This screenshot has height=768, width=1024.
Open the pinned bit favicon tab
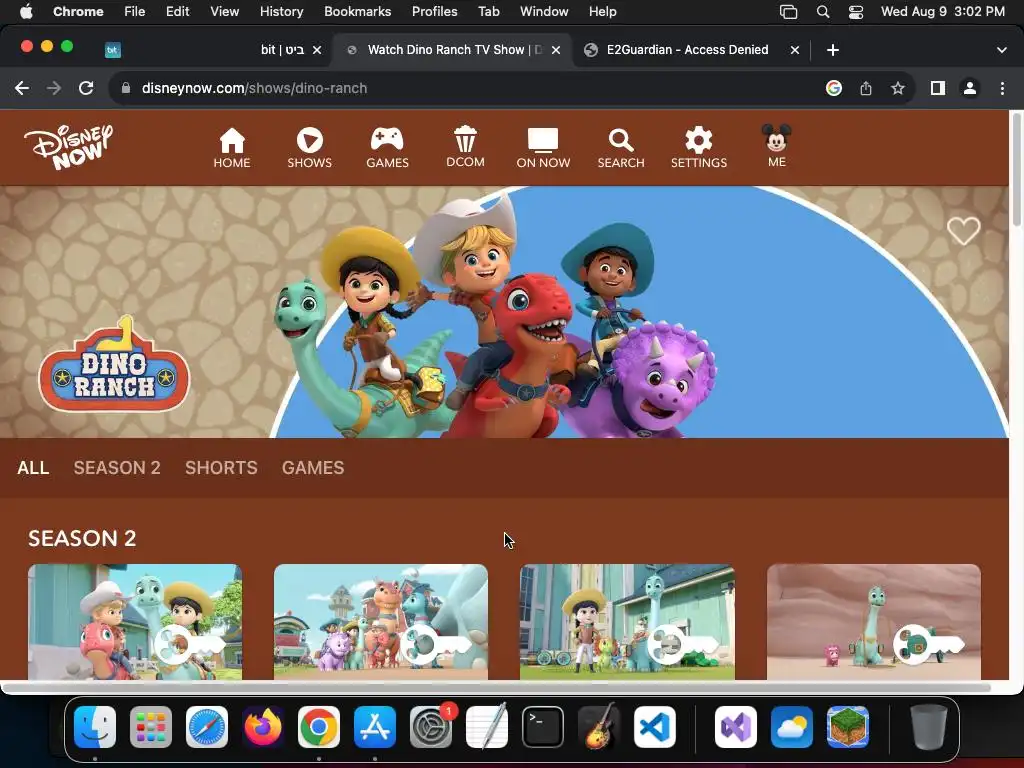coord(113,50)
